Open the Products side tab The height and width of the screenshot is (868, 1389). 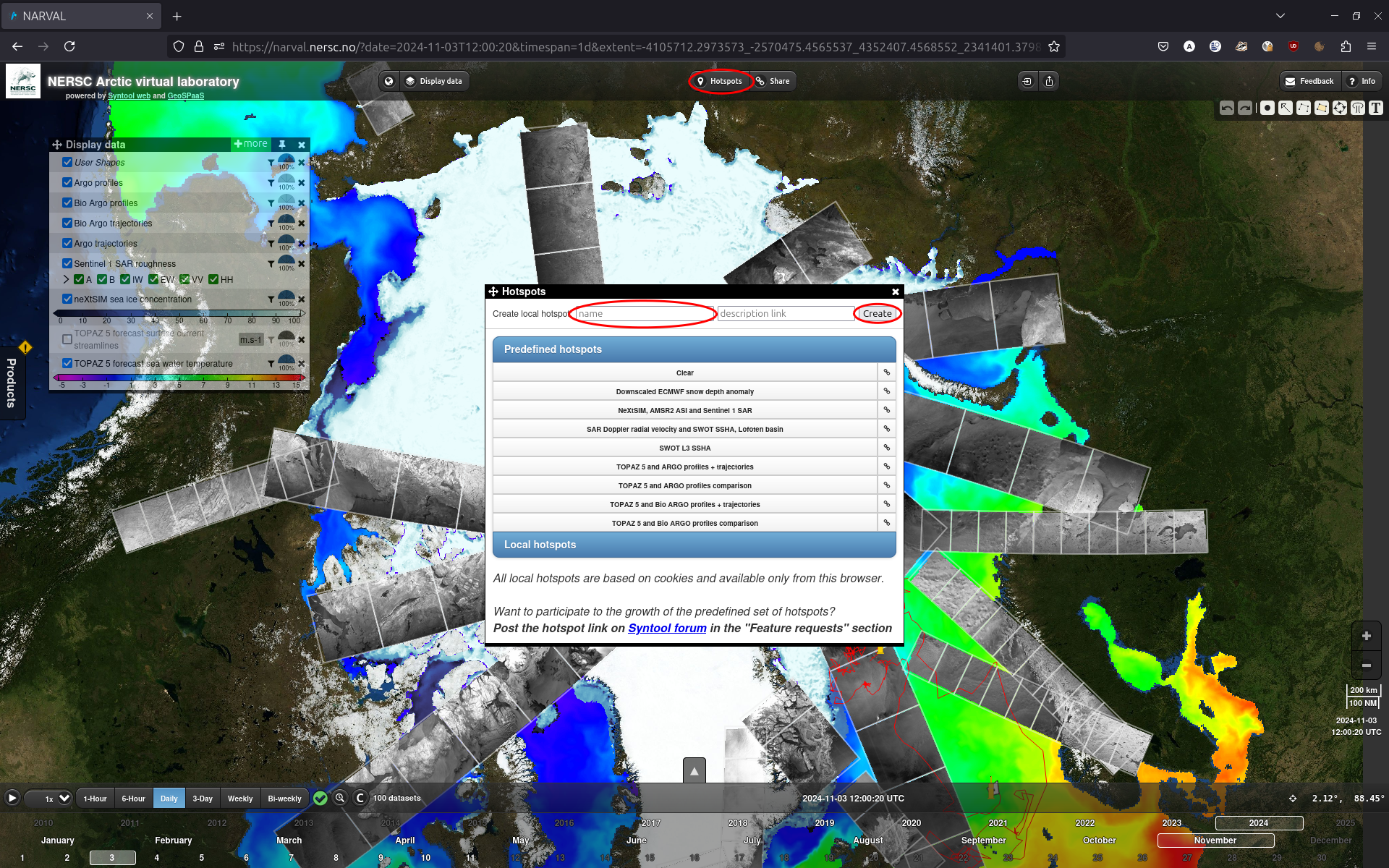click(12, 383)
